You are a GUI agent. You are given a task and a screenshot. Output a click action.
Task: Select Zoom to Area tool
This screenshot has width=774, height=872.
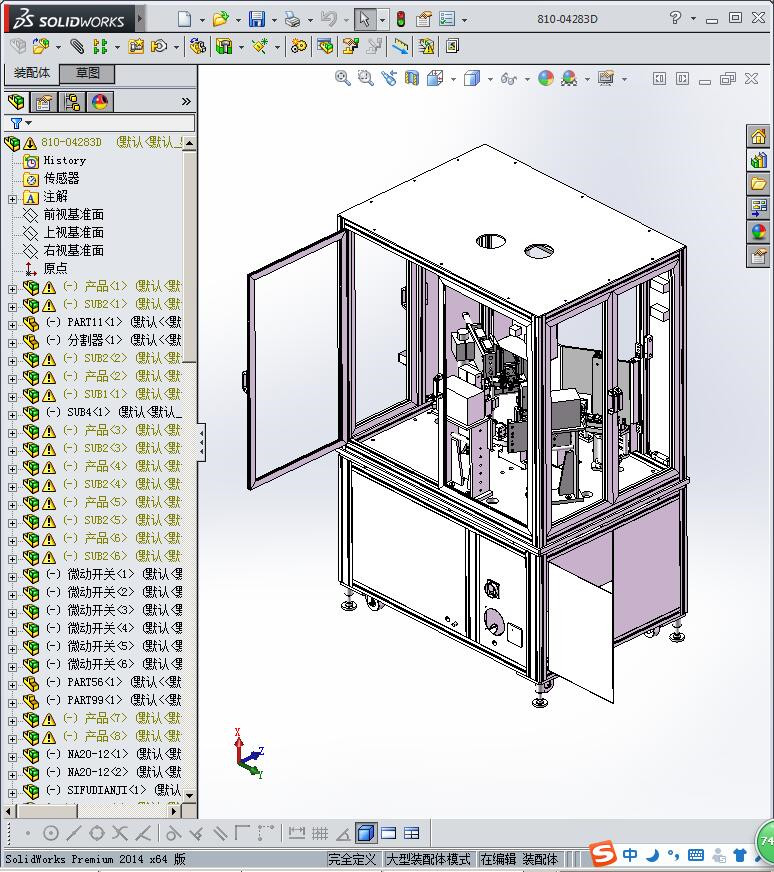pos(365,78)
